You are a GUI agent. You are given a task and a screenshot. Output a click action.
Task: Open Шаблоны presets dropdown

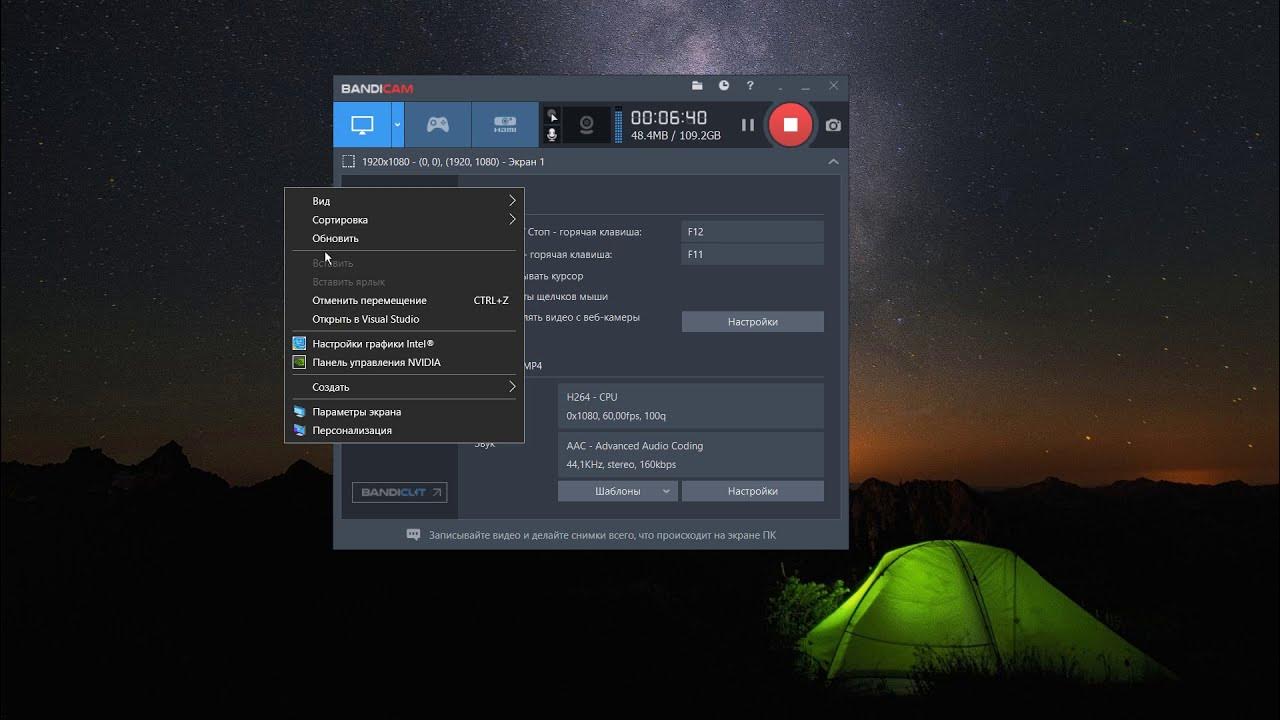tap(617, 491)
